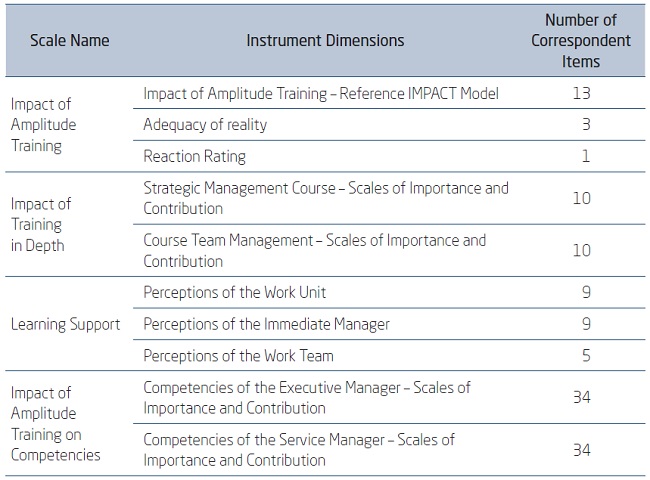Click Competencies of the Executive Manager row

point(306,397)
